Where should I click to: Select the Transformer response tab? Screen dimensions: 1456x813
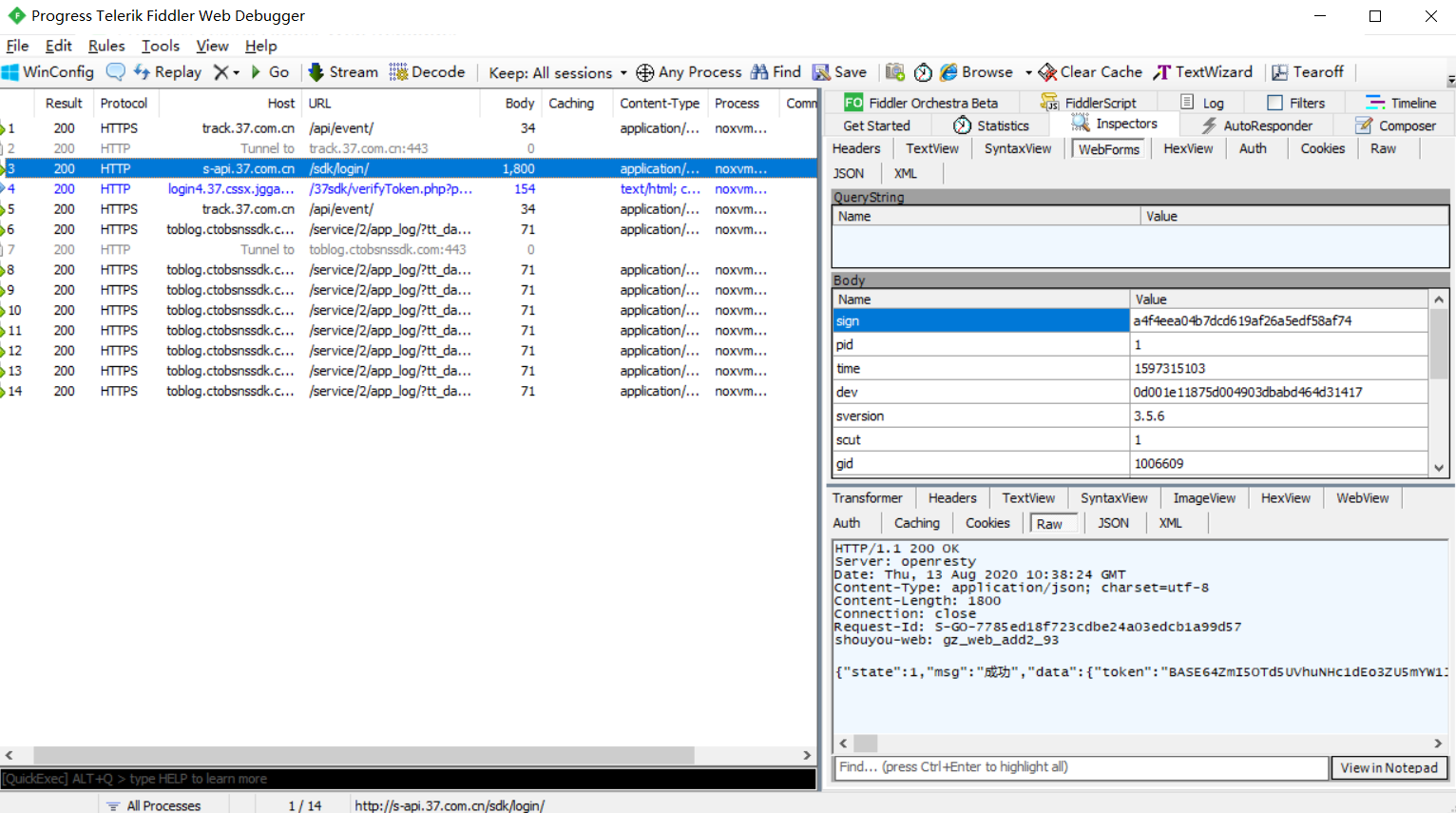pyautogui.click(x=867, y=497)
